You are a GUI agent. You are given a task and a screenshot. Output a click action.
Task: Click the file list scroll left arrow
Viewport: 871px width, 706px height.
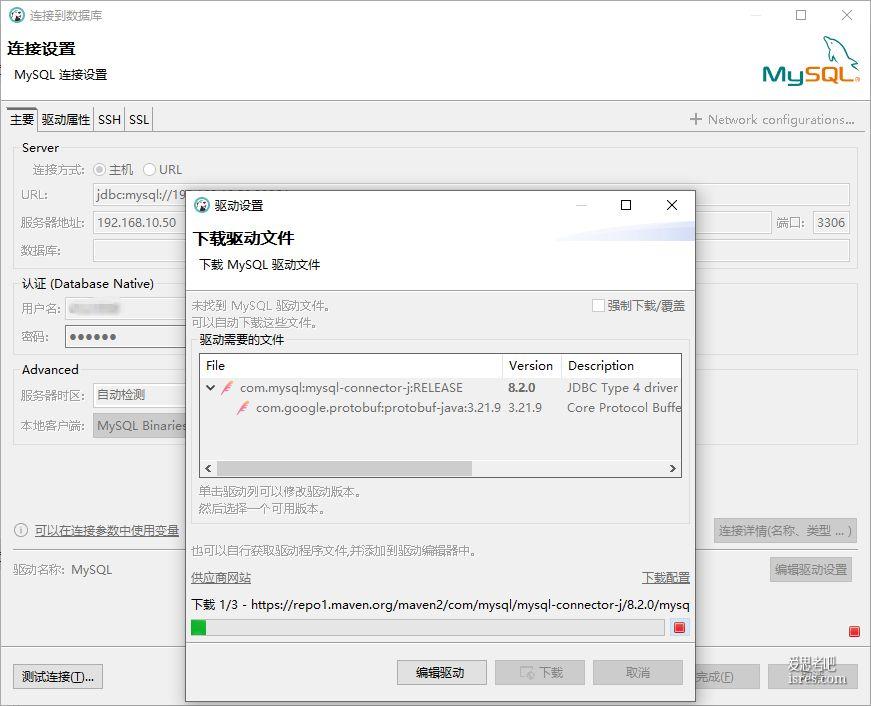click(x=208, y=468)
